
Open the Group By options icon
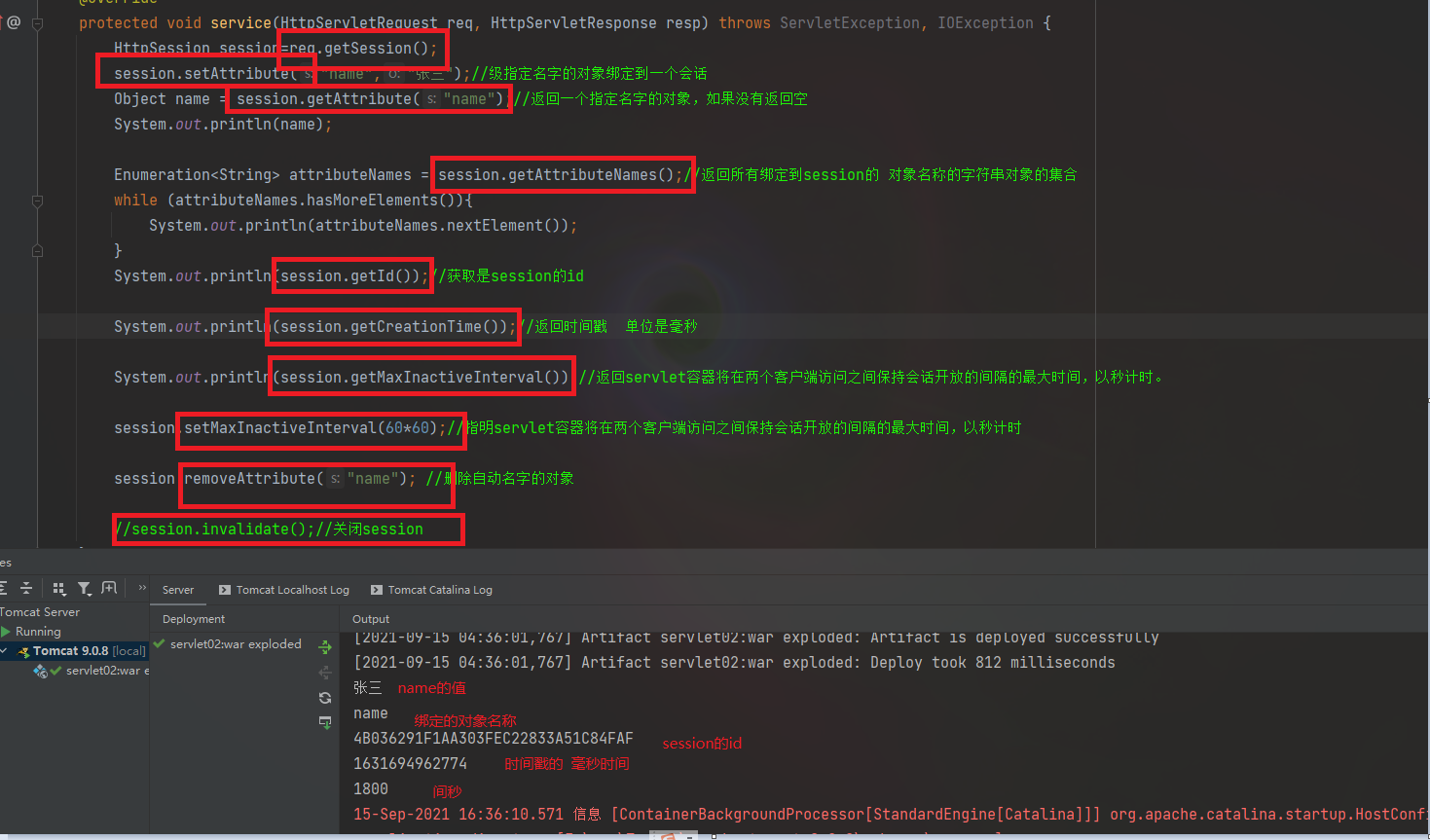tap(58, 588)
